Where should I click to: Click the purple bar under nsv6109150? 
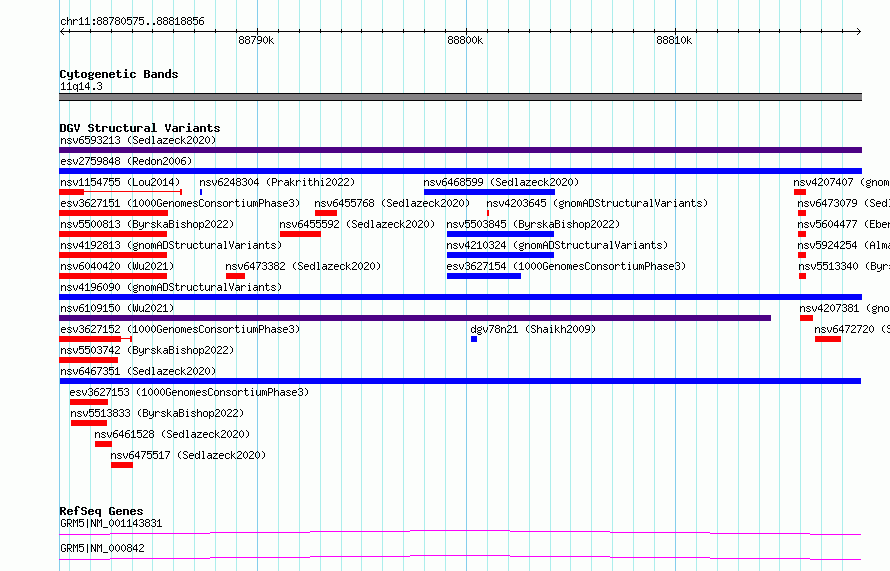tap(415, 318)
